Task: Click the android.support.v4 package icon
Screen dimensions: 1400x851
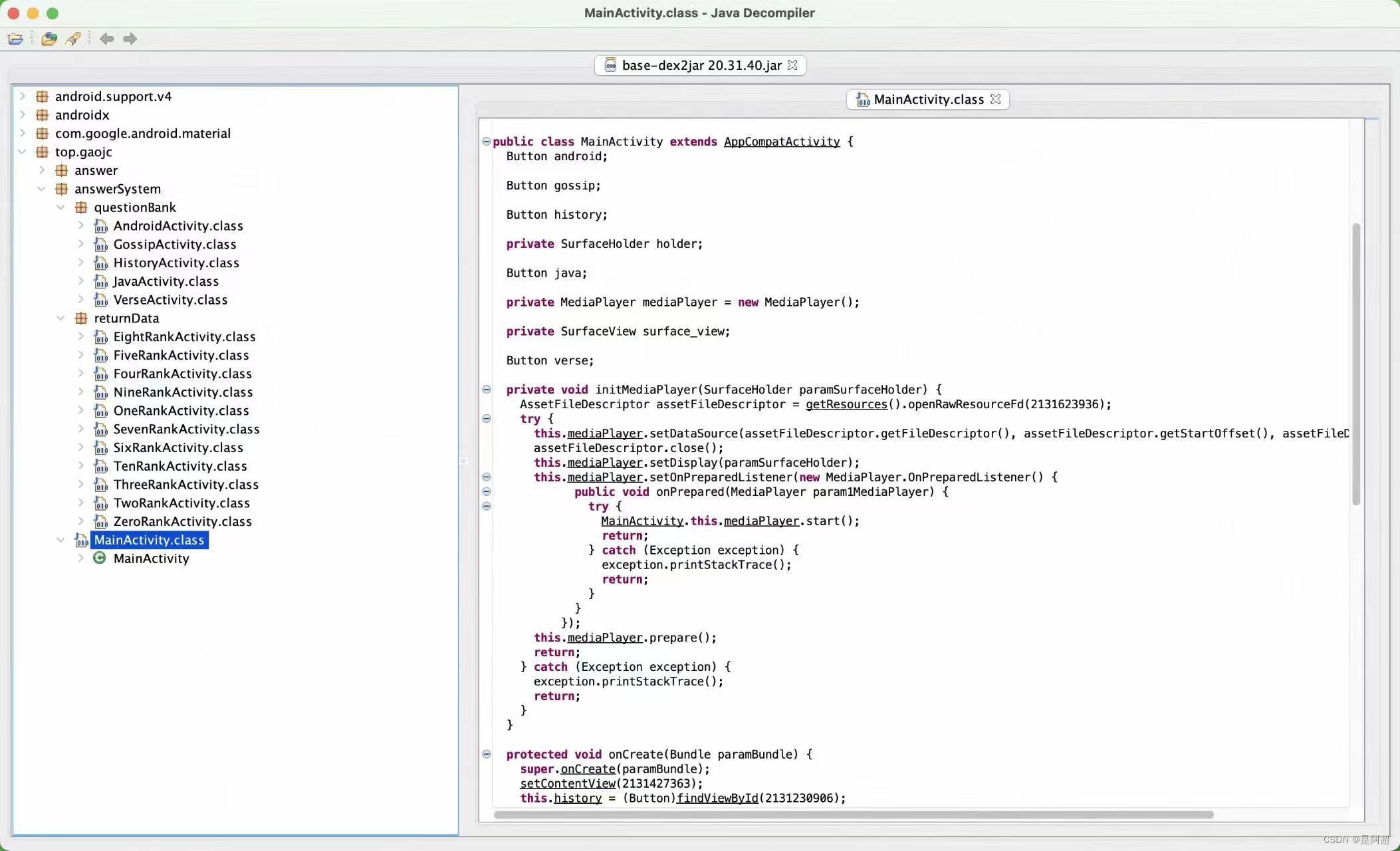Action: click(x=42, y=96)
